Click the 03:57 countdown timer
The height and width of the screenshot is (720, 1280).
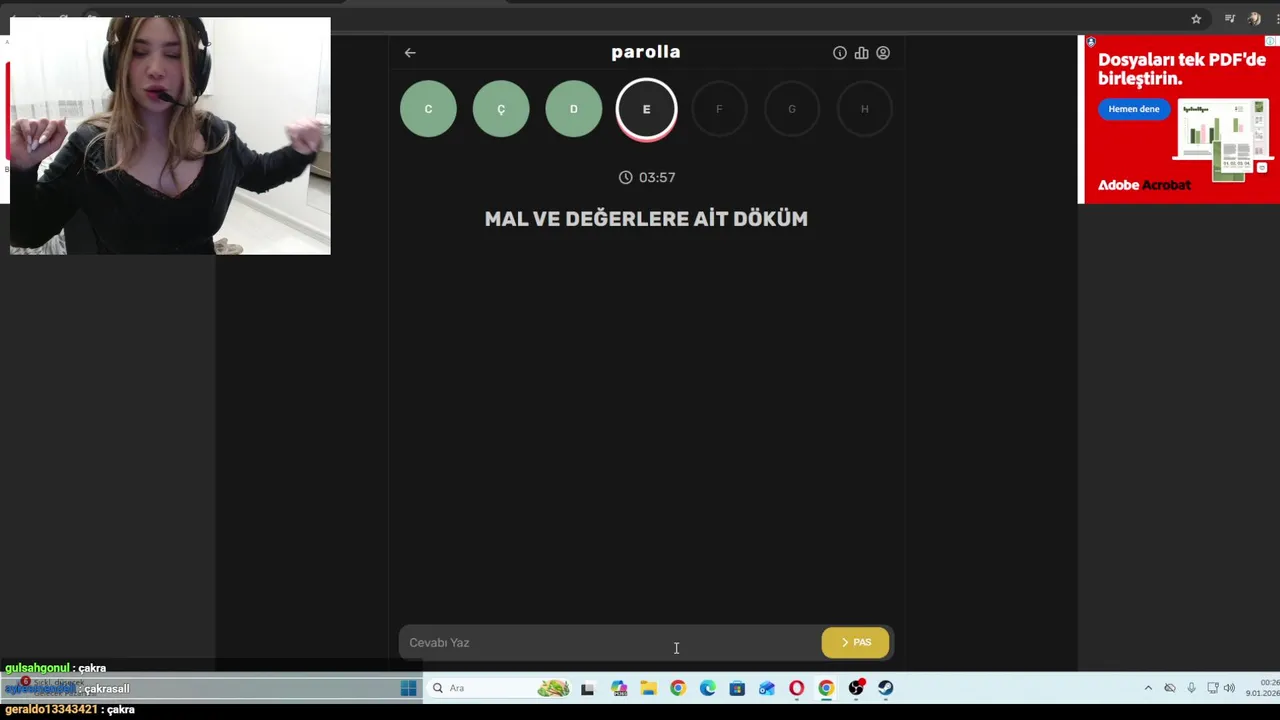tap(647, 177)
